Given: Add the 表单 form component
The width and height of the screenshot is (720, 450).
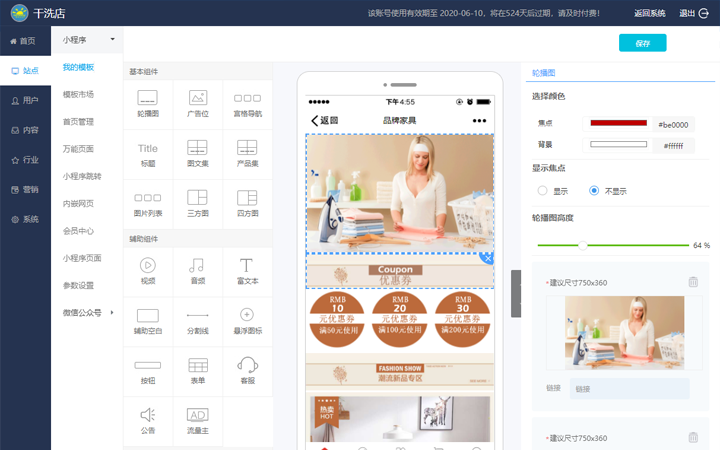Looking at the screenshot, I should tap(197, 371).
